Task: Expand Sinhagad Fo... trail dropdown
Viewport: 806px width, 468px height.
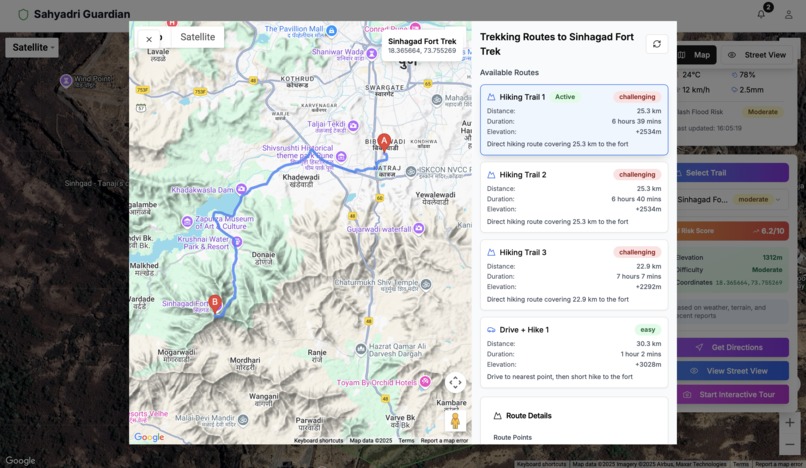Action: point(732,200)
